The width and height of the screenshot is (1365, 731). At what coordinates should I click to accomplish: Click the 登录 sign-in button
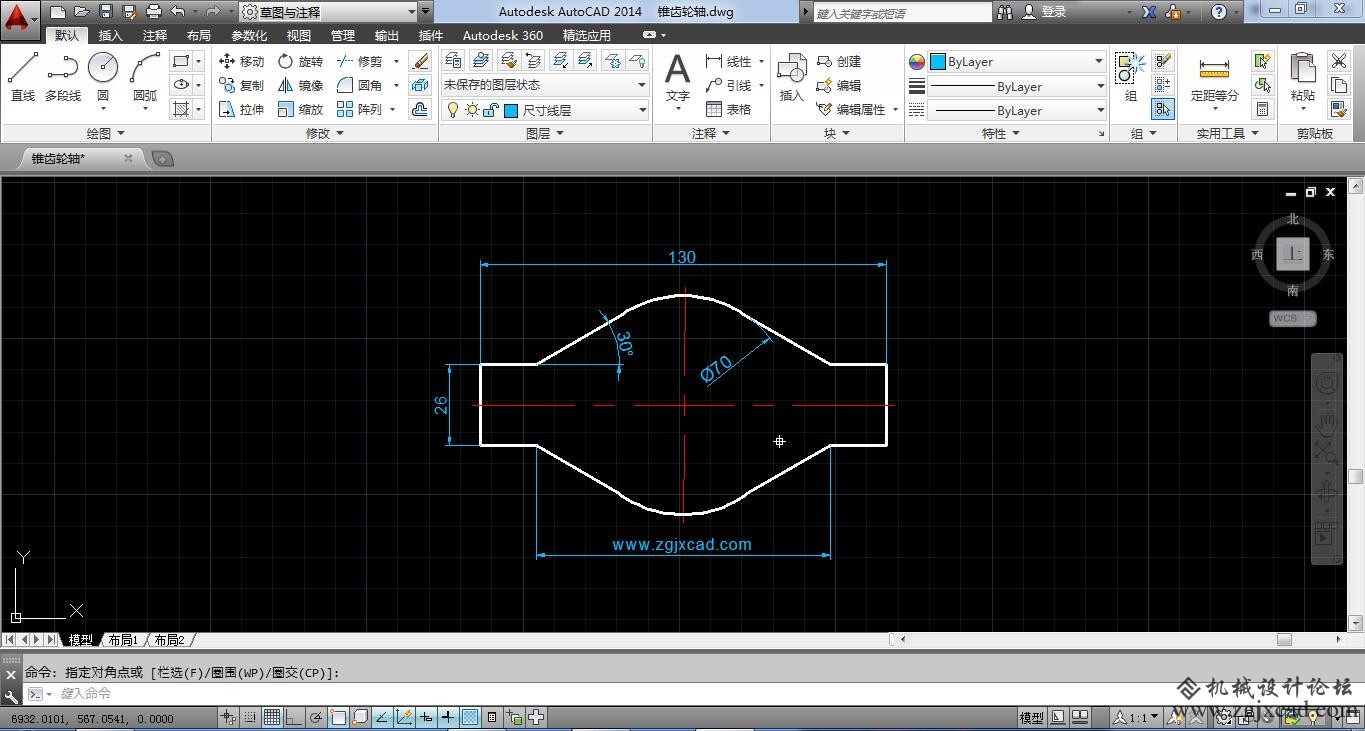pyautogui.click(x=1046, y=12)
